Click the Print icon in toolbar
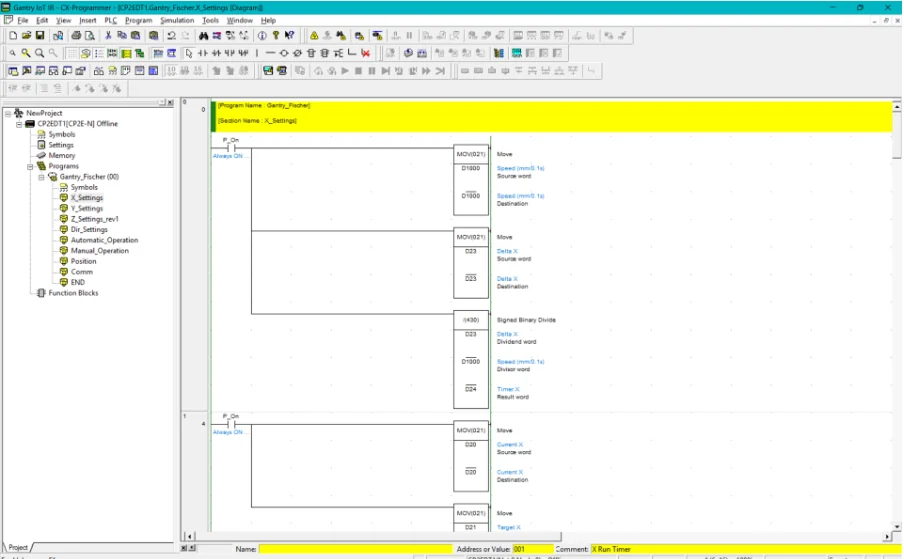This screenshot has width=904, height=559. coord(76,36)
